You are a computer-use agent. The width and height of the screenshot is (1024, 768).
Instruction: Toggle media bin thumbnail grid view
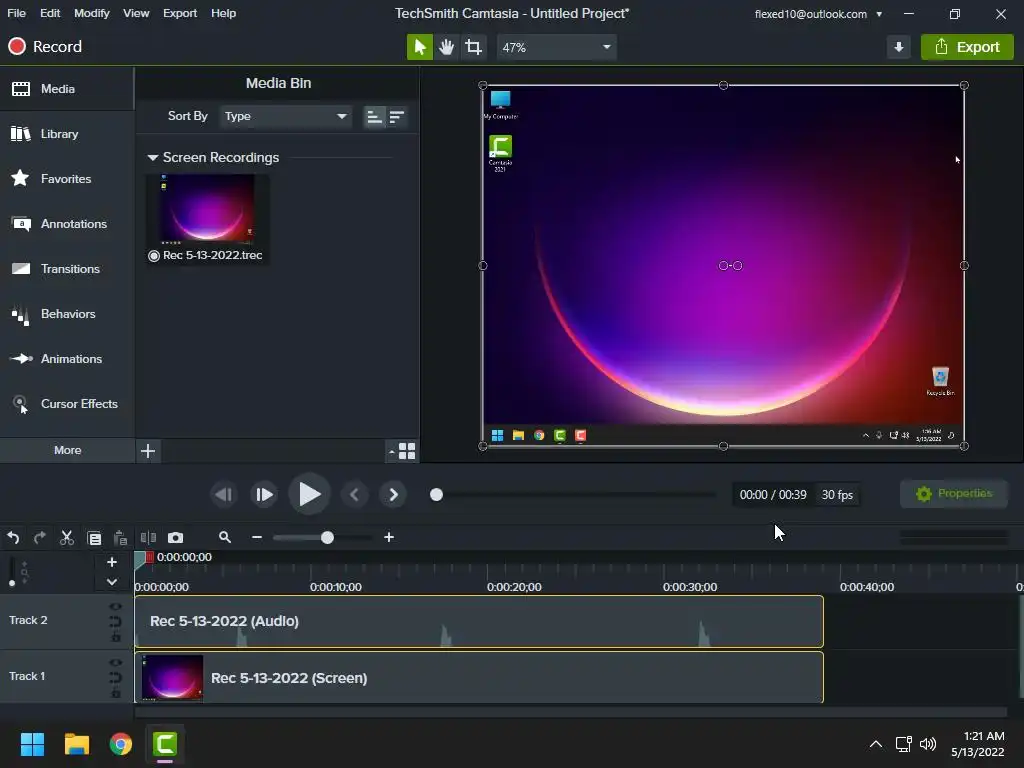407,451
